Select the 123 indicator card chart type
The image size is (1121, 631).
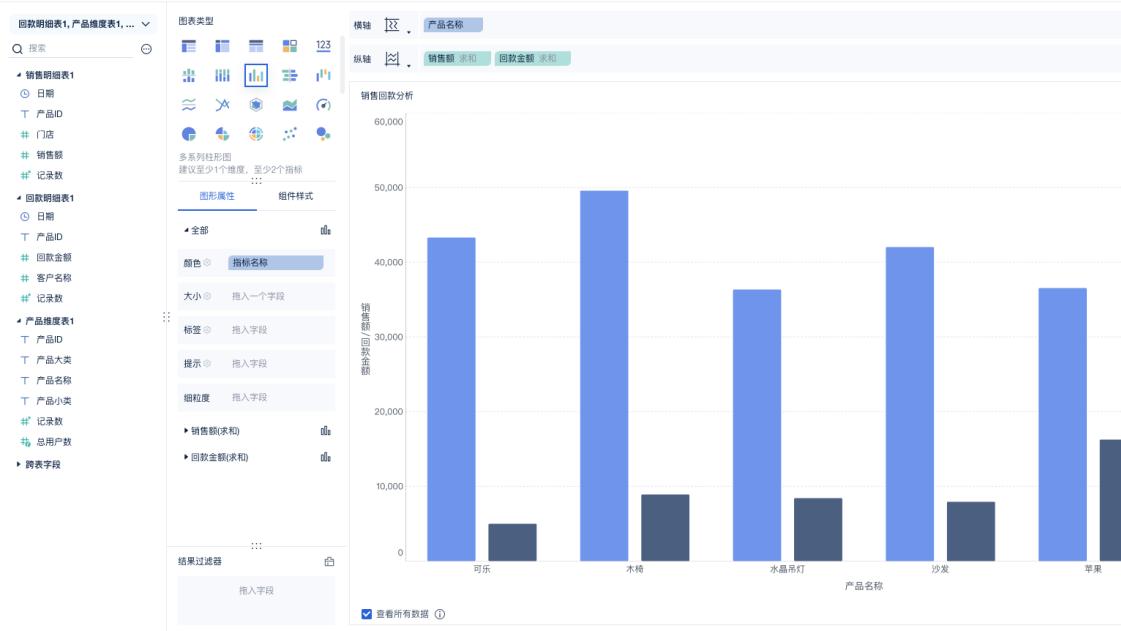(322, 43)
